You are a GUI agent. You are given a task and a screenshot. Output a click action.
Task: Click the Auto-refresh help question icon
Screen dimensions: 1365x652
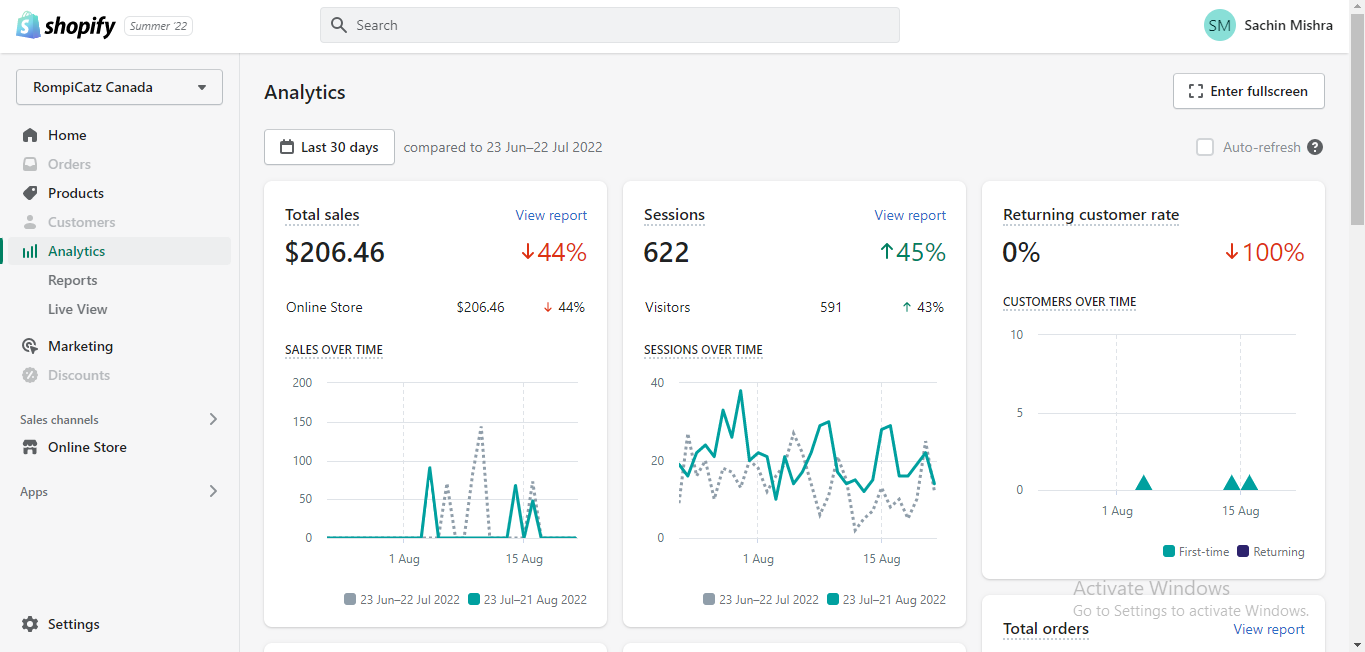click(1315, 147)
